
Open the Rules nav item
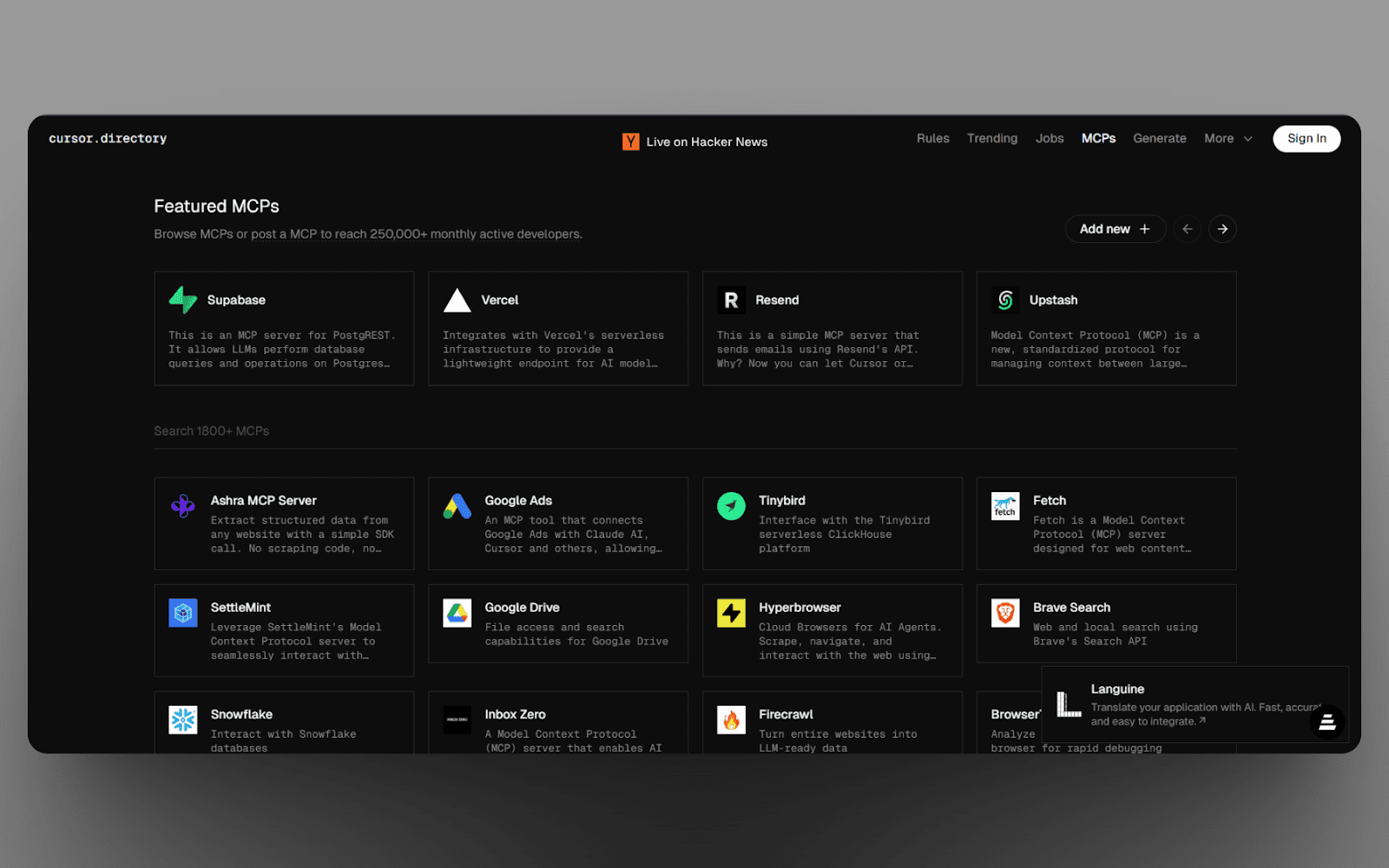[933, 139]
